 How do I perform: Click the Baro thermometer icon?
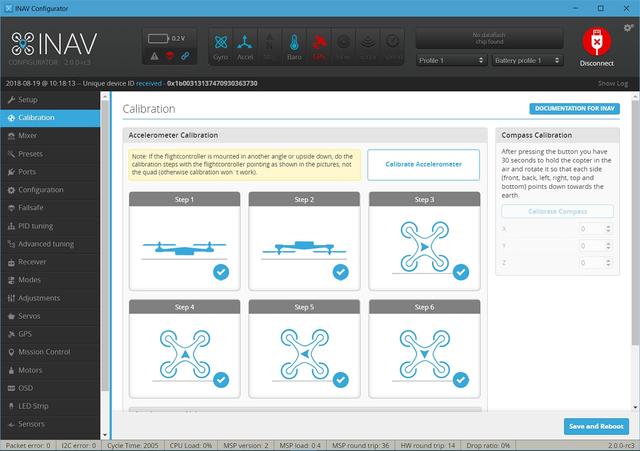294,42
